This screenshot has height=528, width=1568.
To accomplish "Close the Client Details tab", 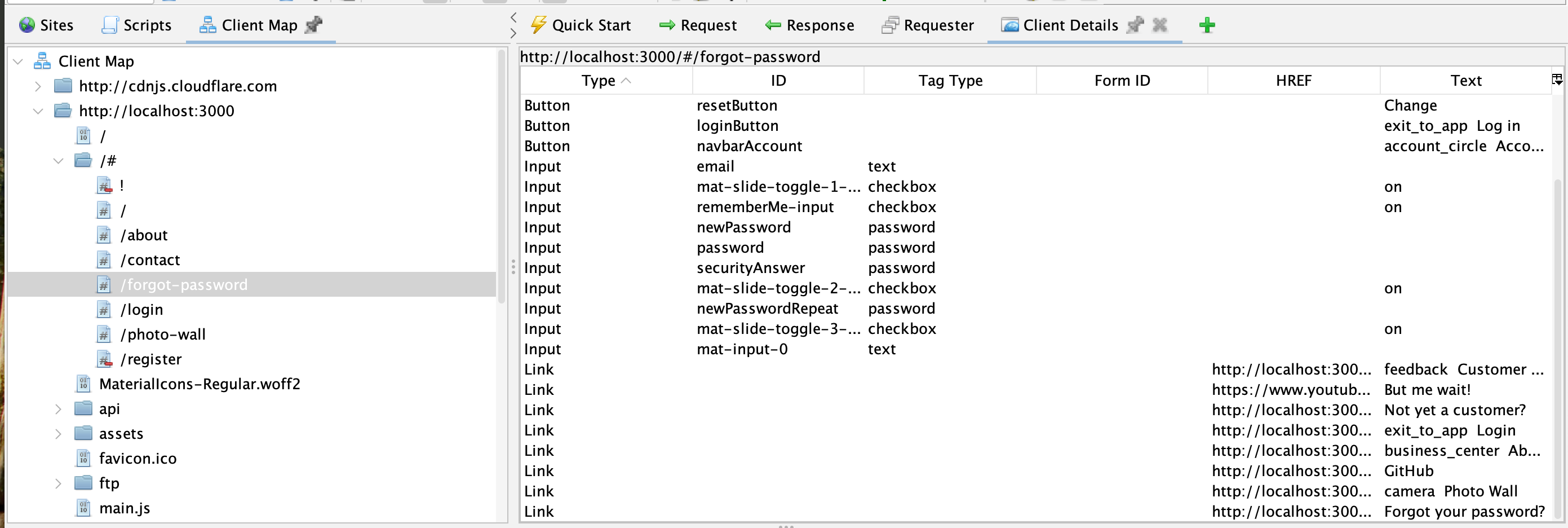I will click(x=1159, y=25).
